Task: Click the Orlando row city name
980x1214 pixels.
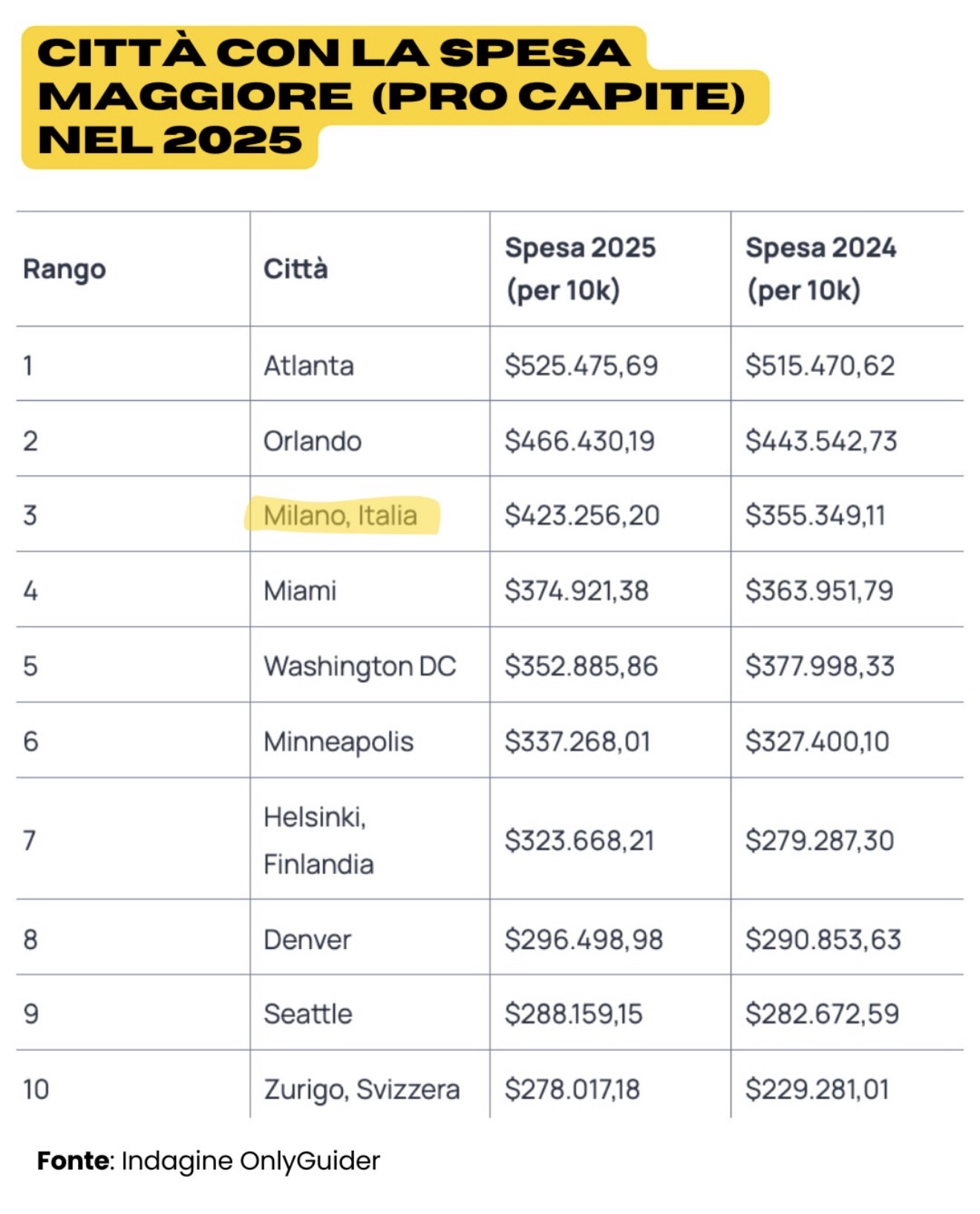Action: (x=313, y=441)
